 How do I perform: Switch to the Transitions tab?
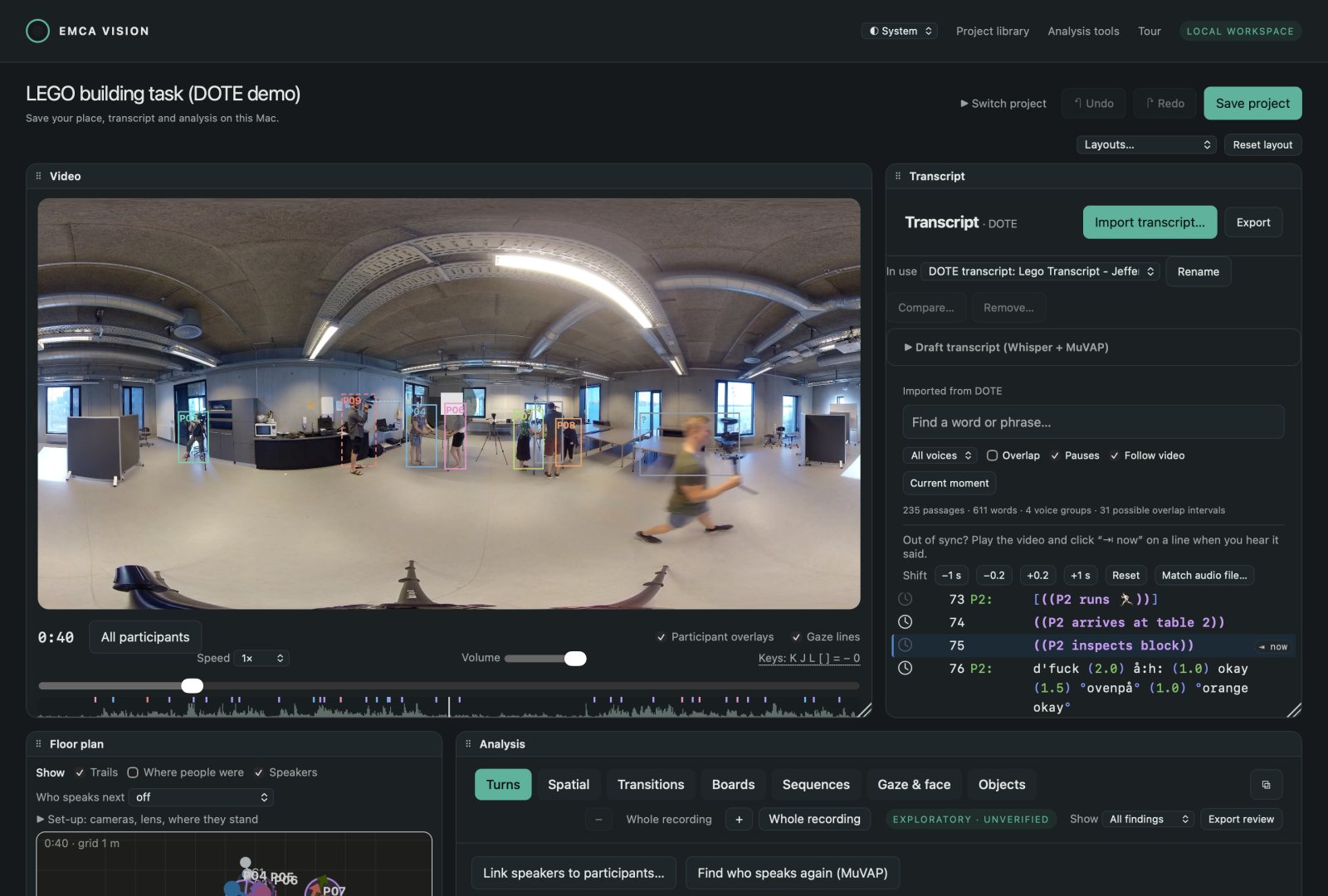(651, 785)
